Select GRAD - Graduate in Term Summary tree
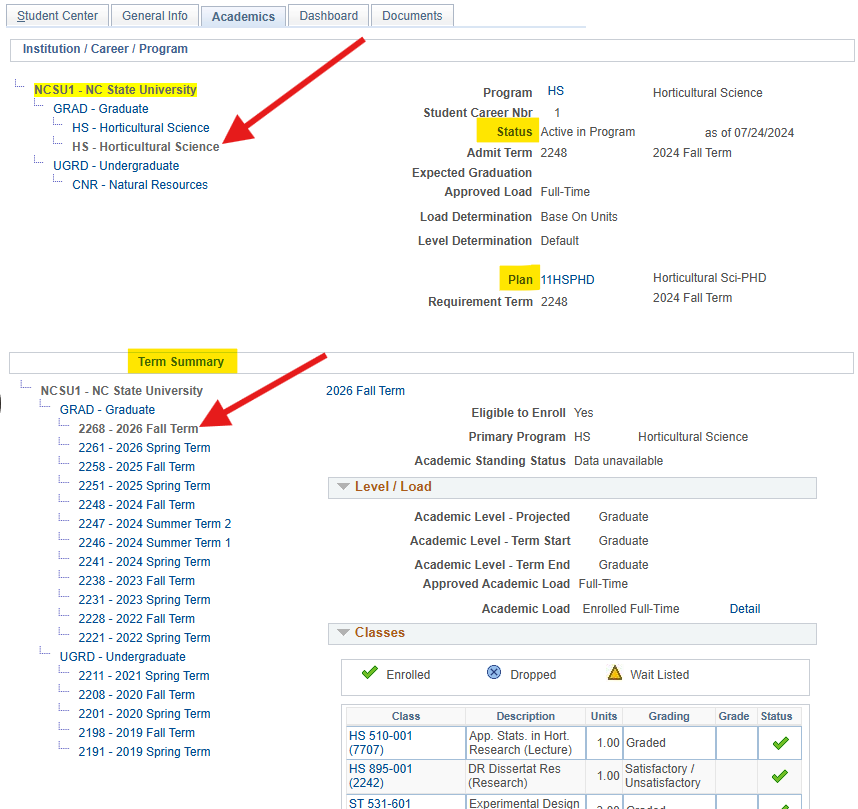The height and width of the screenshot is (809, 858). coord(107,409)
